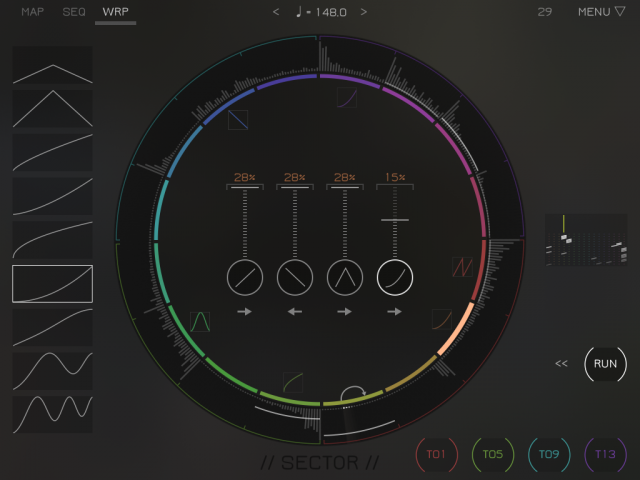This screenshot has height=480, width=640.
Task: Click the rewind double-arrow button
Action: (x=562, y=364)
